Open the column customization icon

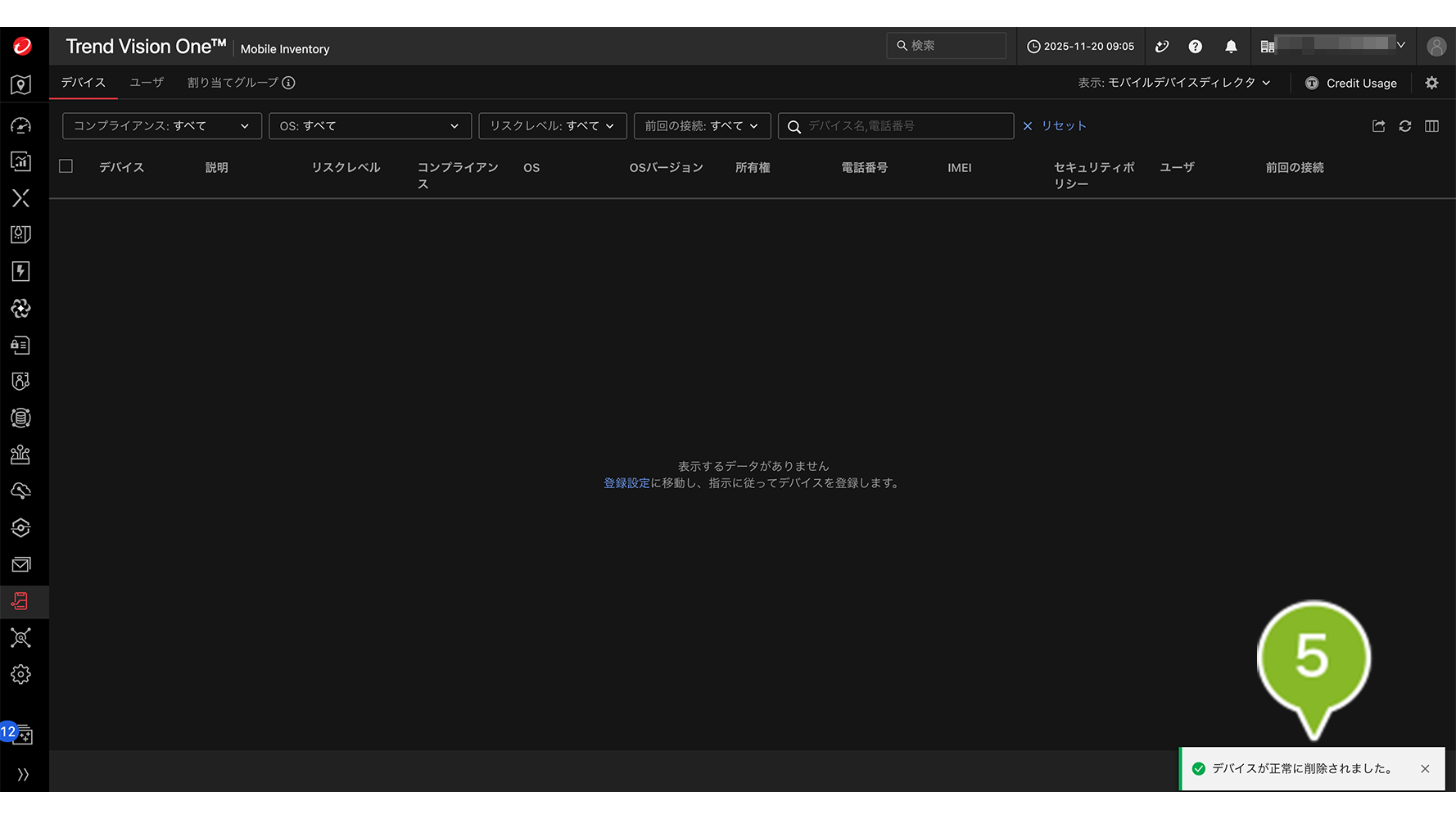[1431, 126]
